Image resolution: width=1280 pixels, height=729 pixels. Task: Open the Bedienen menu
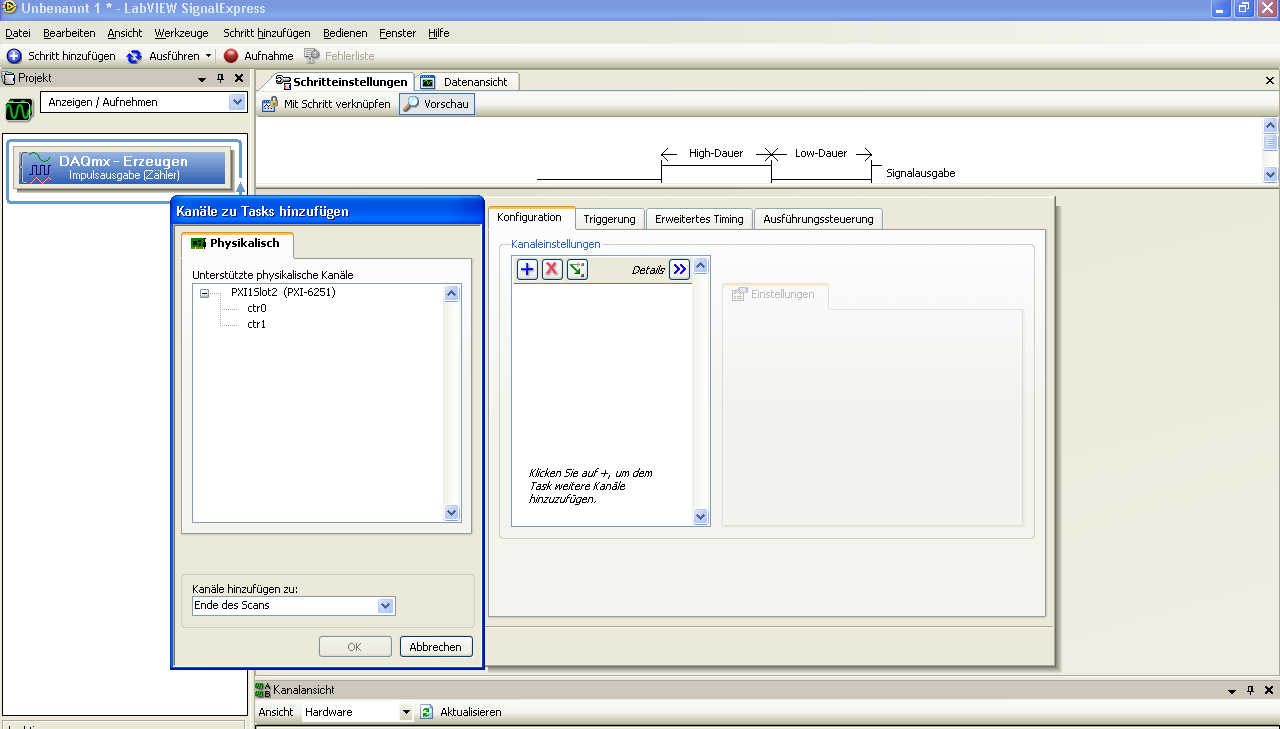click(345, 33)
